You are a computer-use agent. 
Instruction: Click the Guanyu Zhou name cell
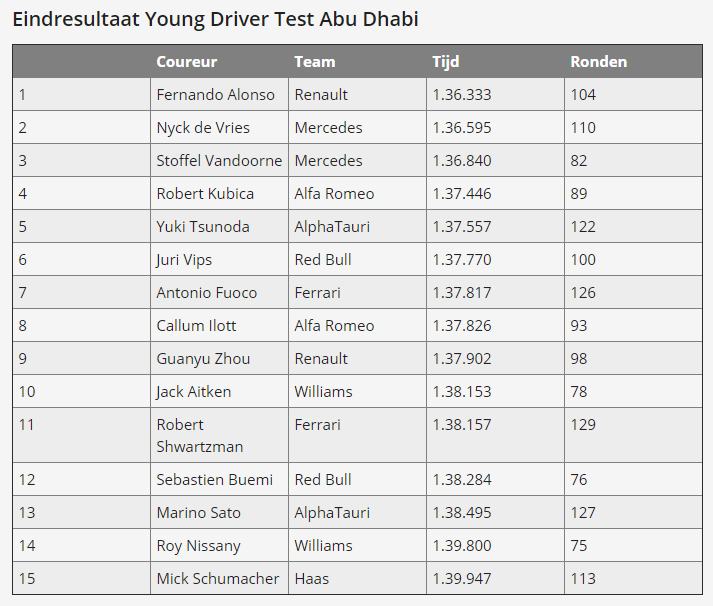tap(219, 359)
